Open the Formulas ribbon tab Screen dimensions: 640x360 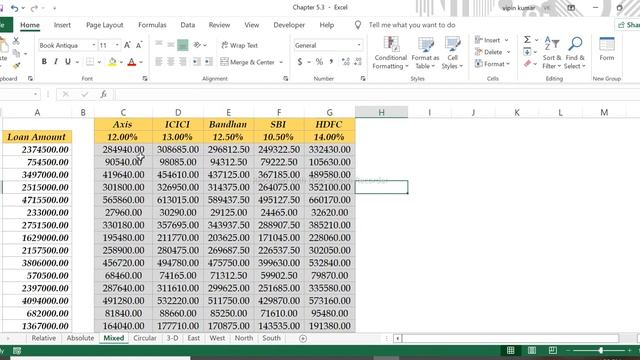152,25
